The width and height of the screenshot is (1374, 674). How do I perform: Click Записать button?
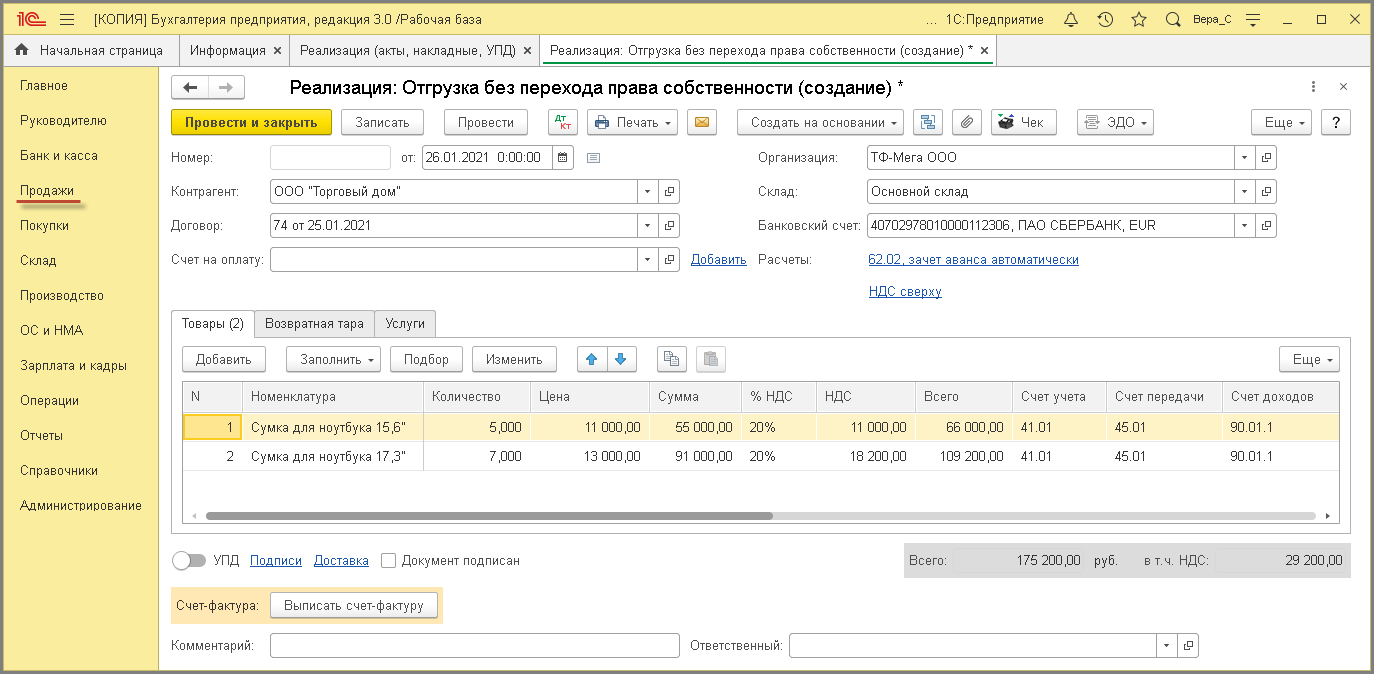pyautogui.click(x=382, y=122)
